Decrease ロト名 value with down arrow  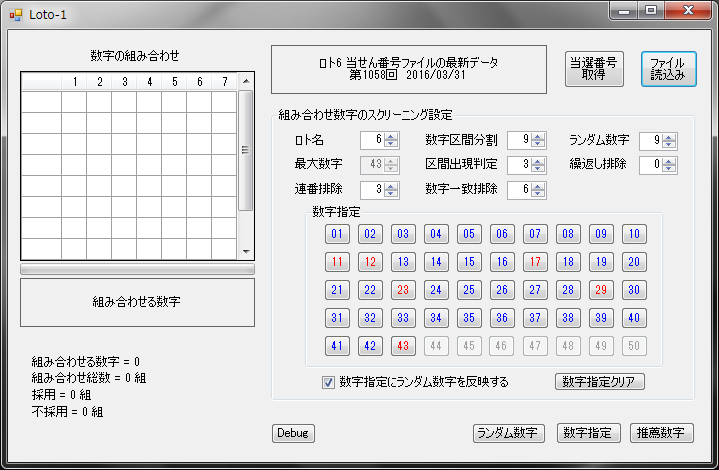coord(391,144)
